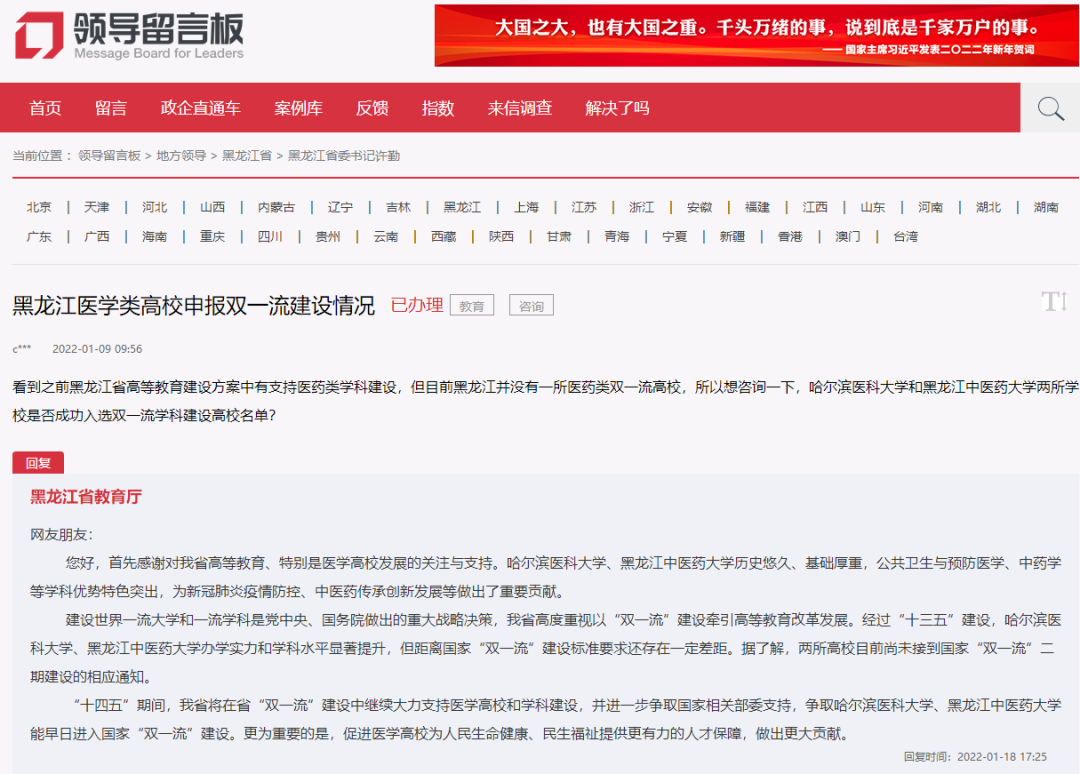Open 解决了吗 in the navigation bar
The image size is (1080, 774).
click(x=617, y=108)
